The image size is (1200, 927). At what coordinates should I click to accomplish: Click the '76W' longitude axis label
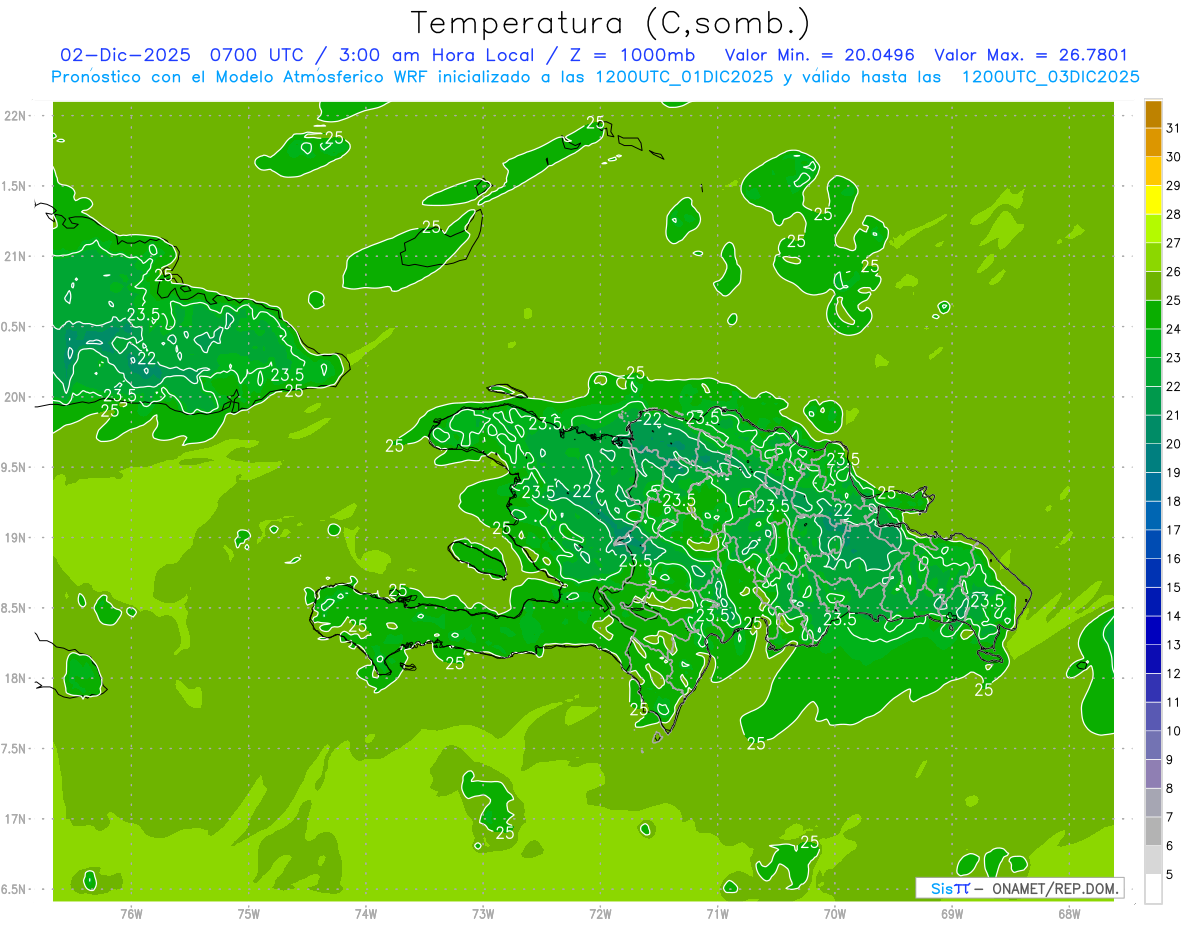pyautogui.click(x=131, y=913)
